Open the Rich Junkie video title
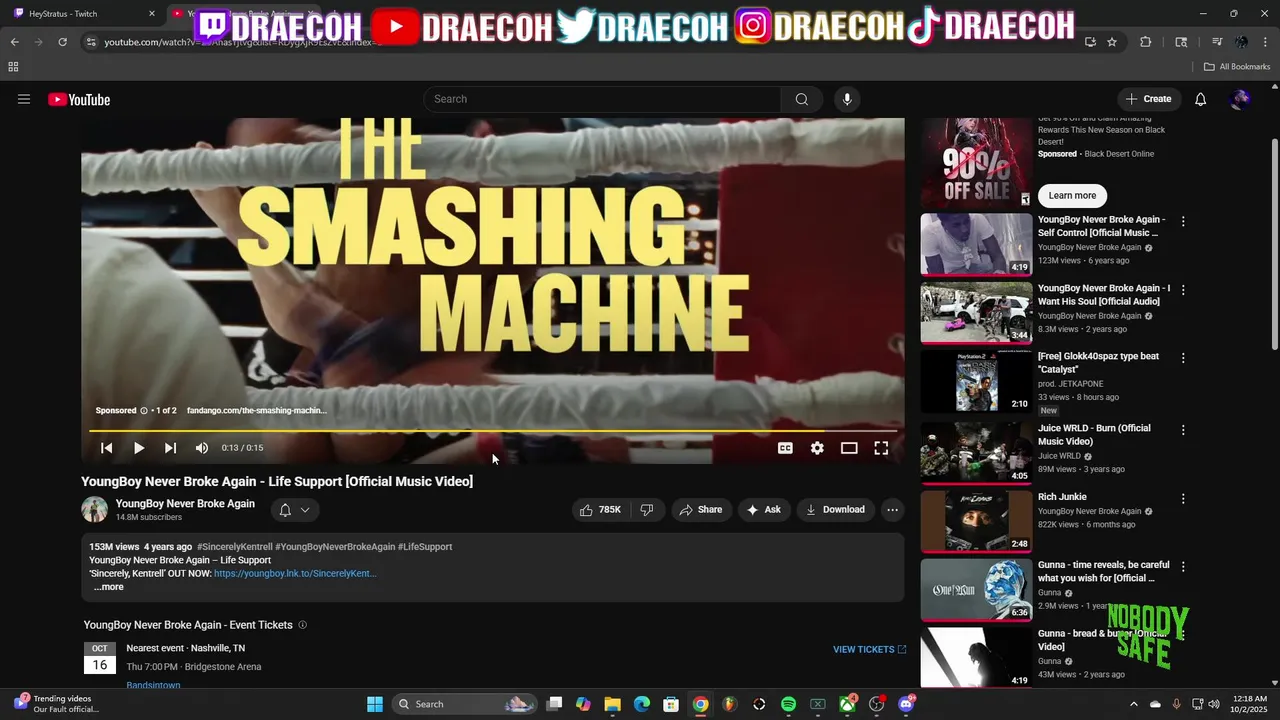 click(1062, 497)
